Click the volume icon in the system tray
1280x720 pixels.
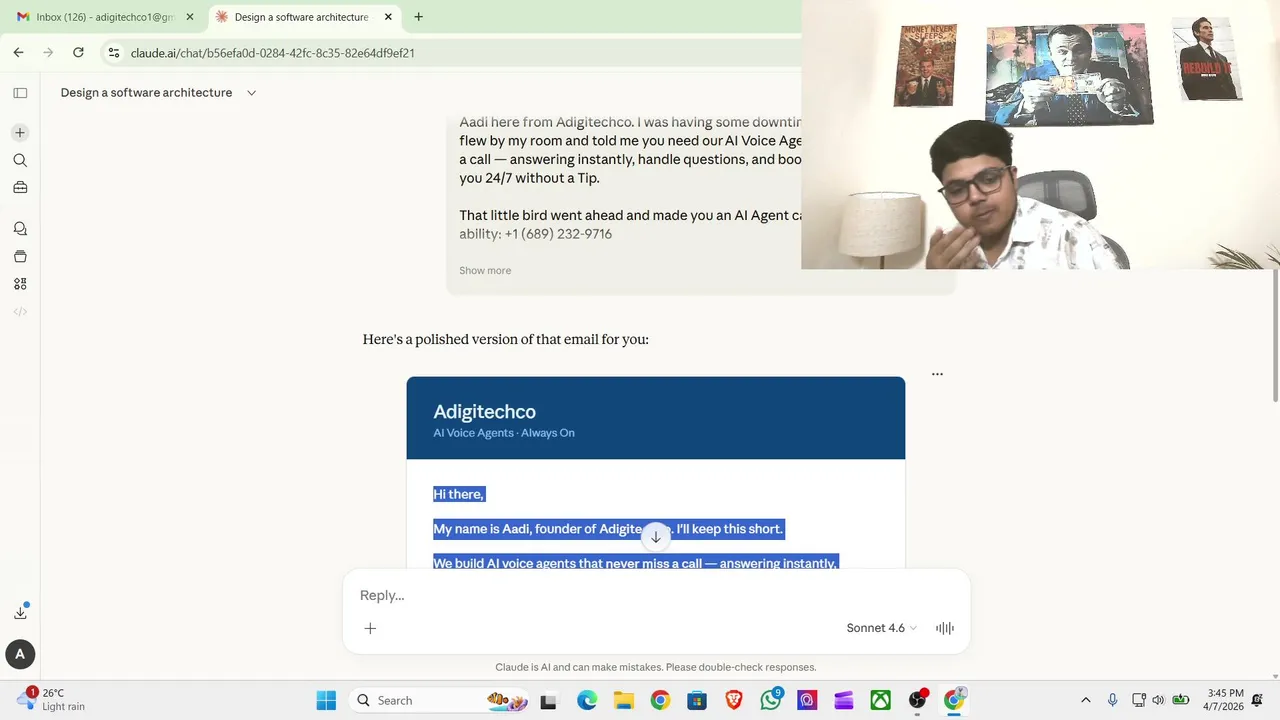(1158, 701)
